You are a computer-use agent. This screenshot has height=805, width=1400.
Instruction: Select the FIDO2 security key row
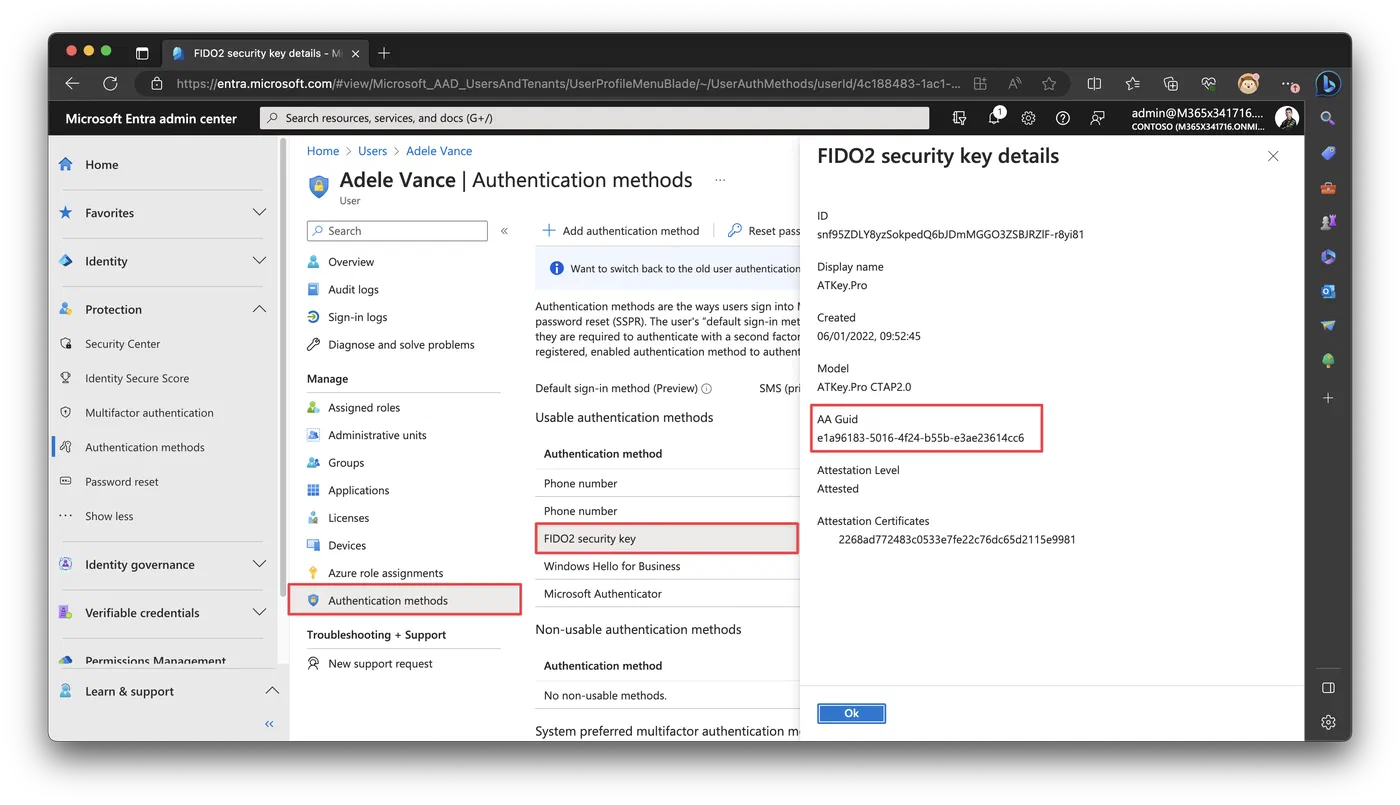tap(667, 539)
